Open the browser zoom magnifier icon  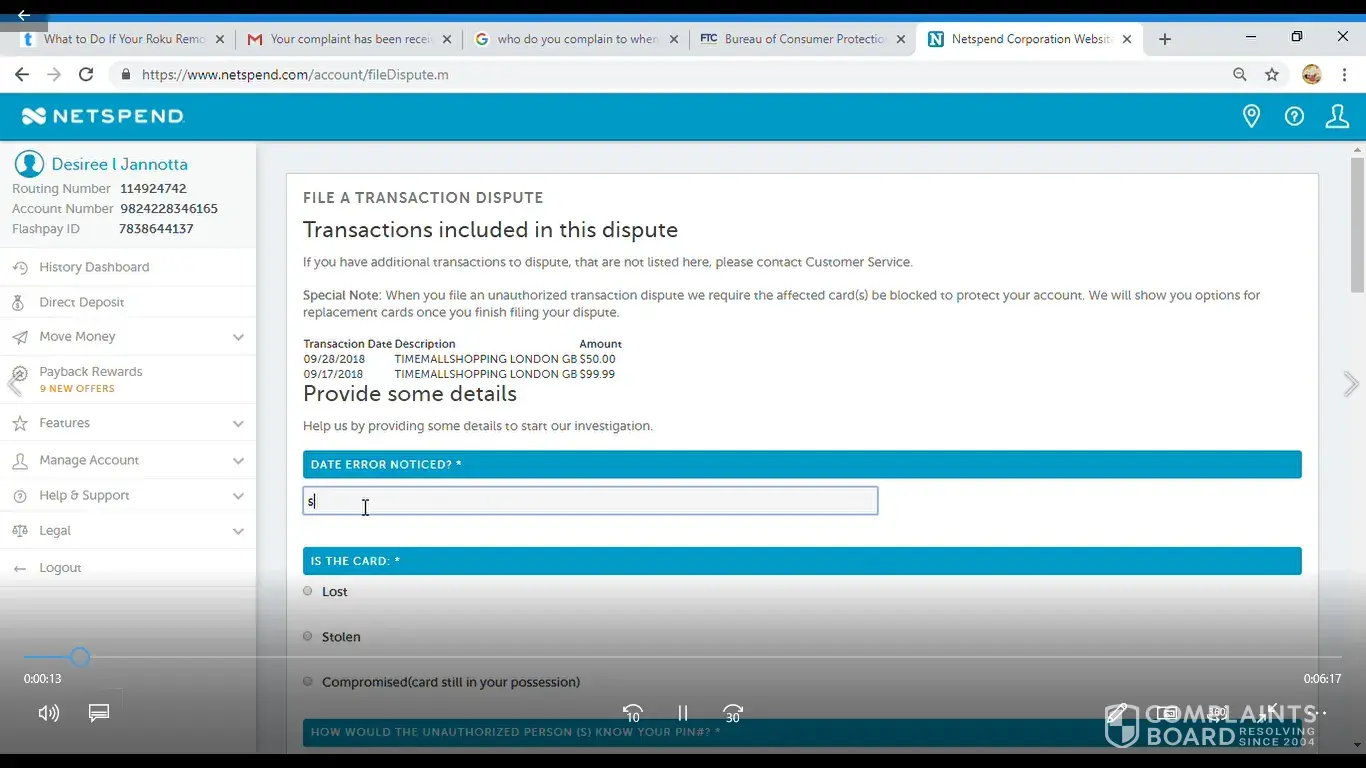click(x=1240, y=74)
